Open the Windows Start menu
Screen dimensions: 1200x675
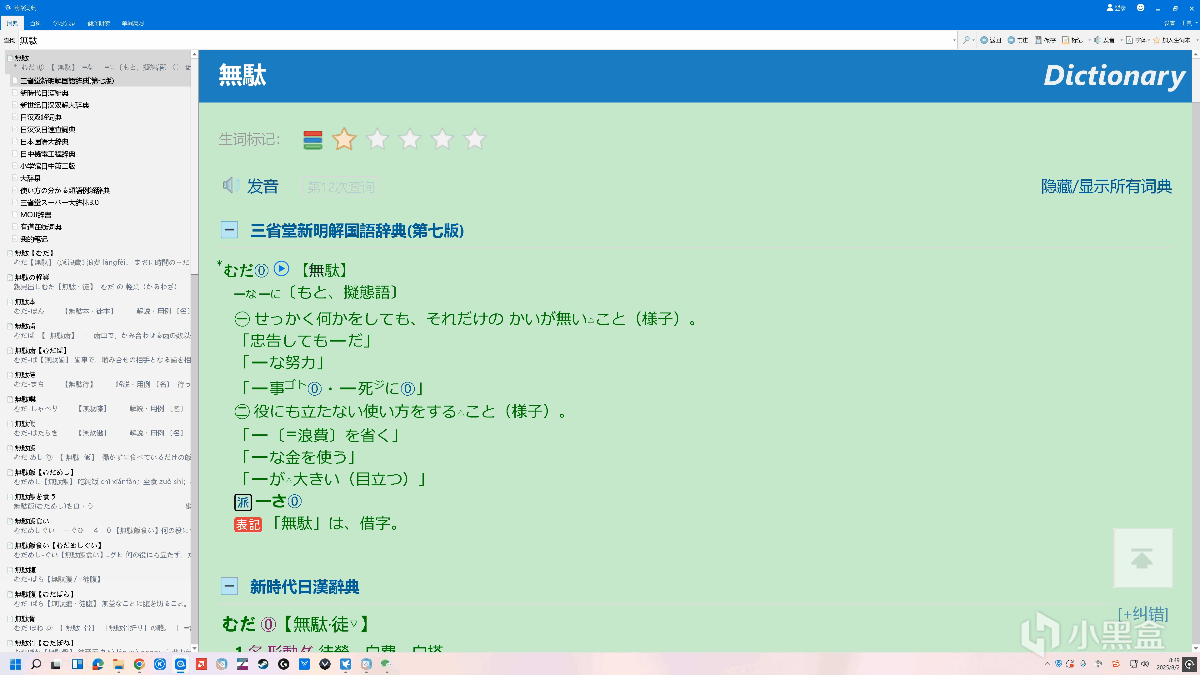(x=15, y=664)
